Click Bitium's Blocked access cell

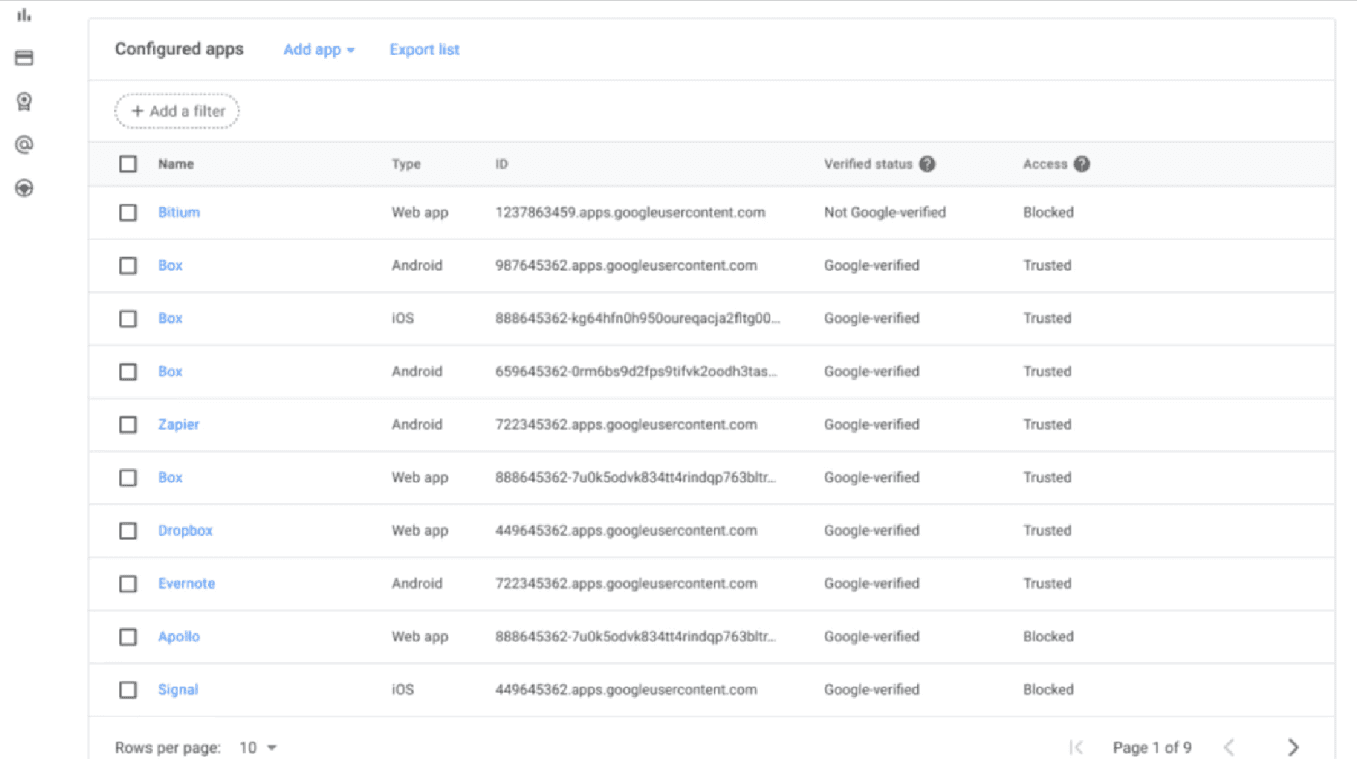[1048, 212]
